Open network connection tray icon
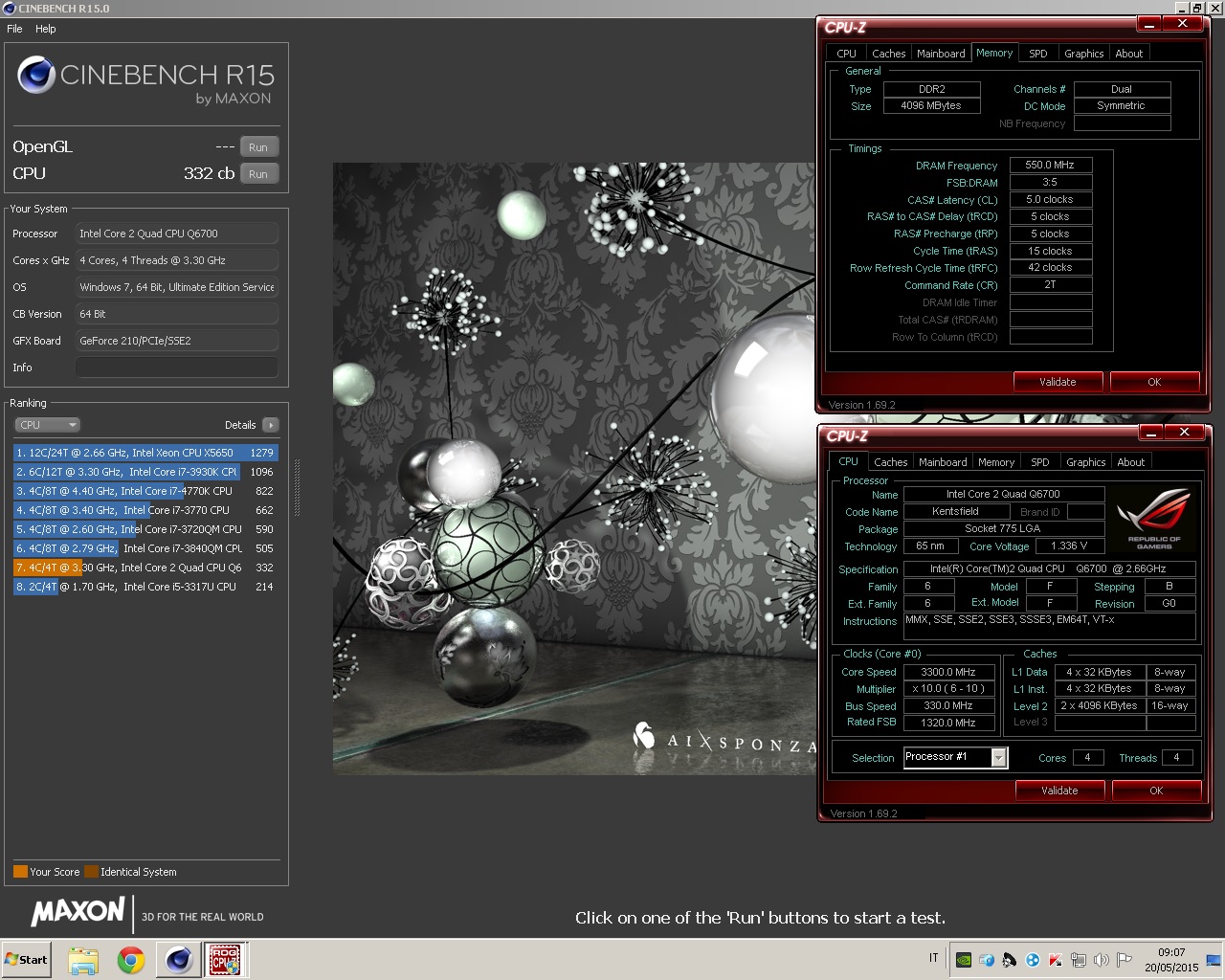The image size is (1225, 980). pos(1079,960)
